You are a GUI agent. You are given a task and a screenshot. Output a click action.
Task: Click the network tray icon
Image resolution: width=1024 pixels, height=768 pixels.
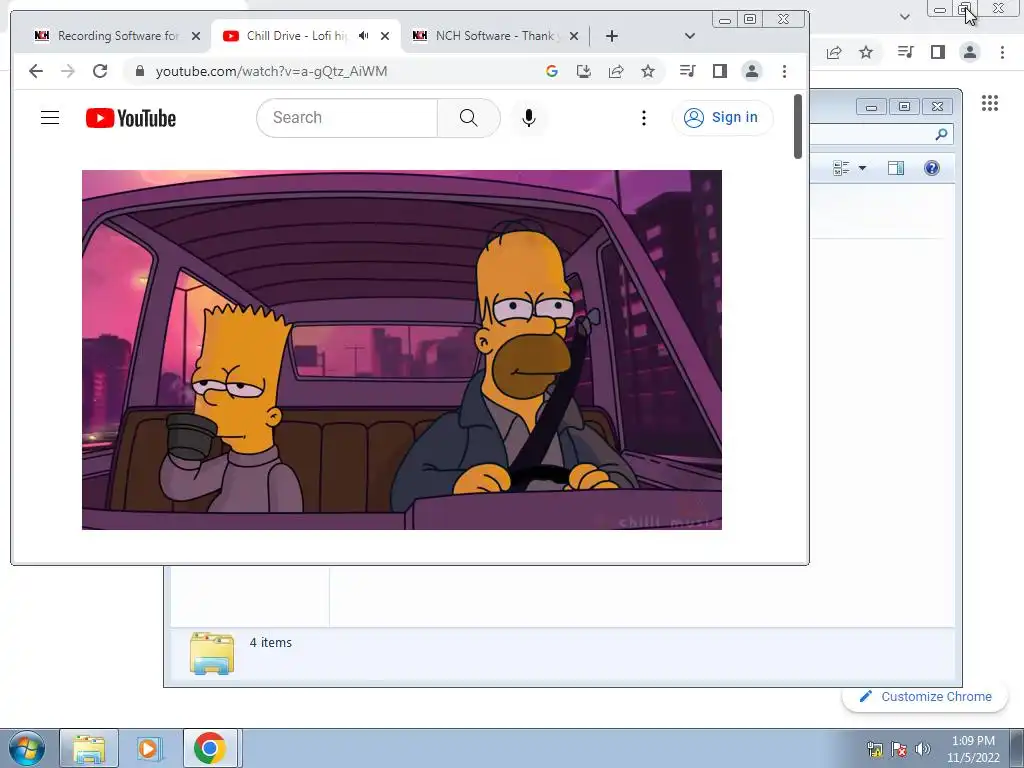click(874, 749)
